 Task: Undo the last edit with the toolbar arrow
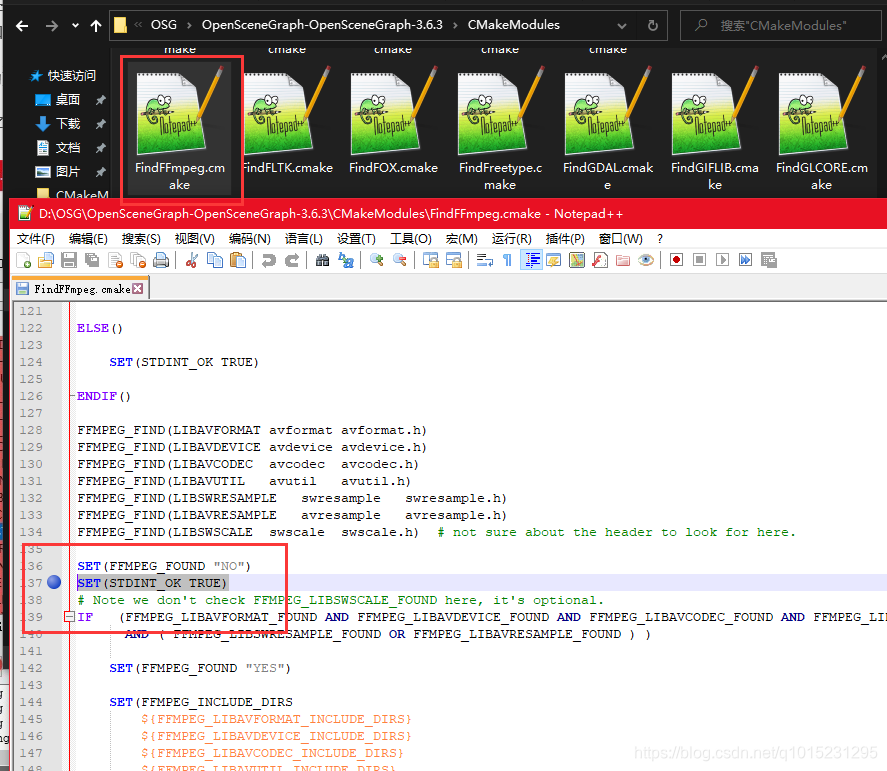coord(269,260)
